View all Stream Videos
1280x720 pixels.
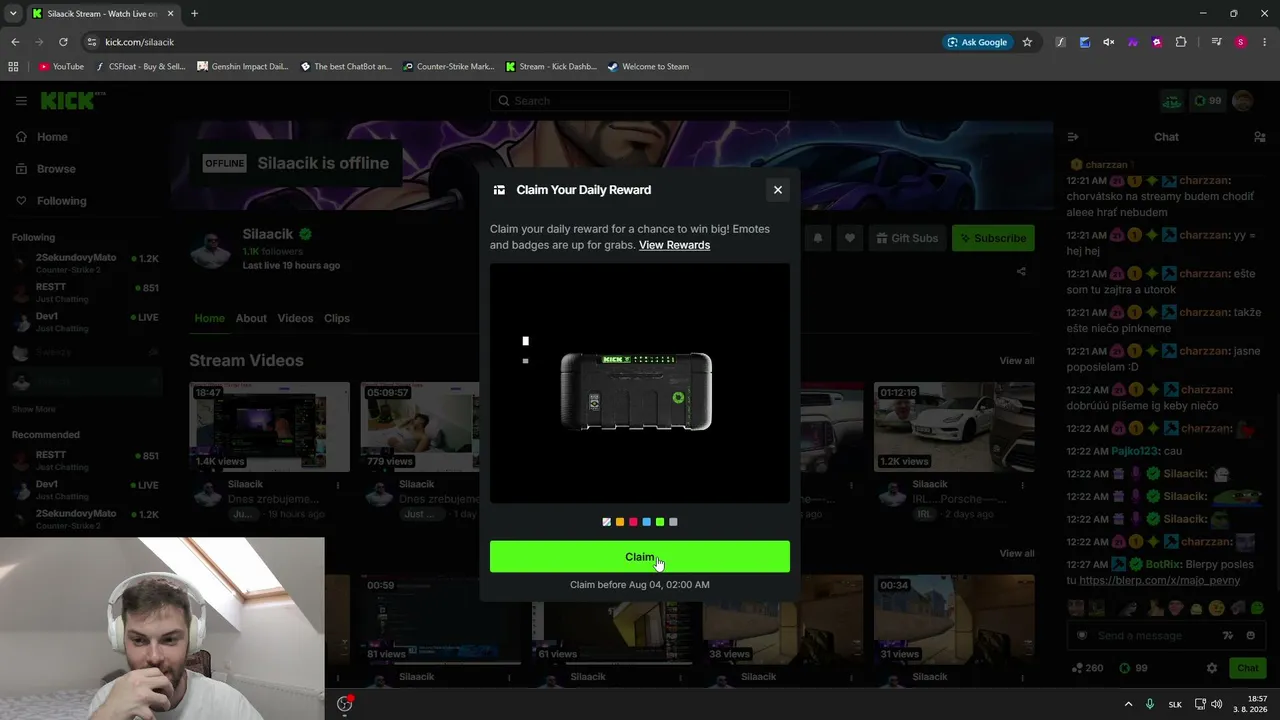(x=1017, y=361)
